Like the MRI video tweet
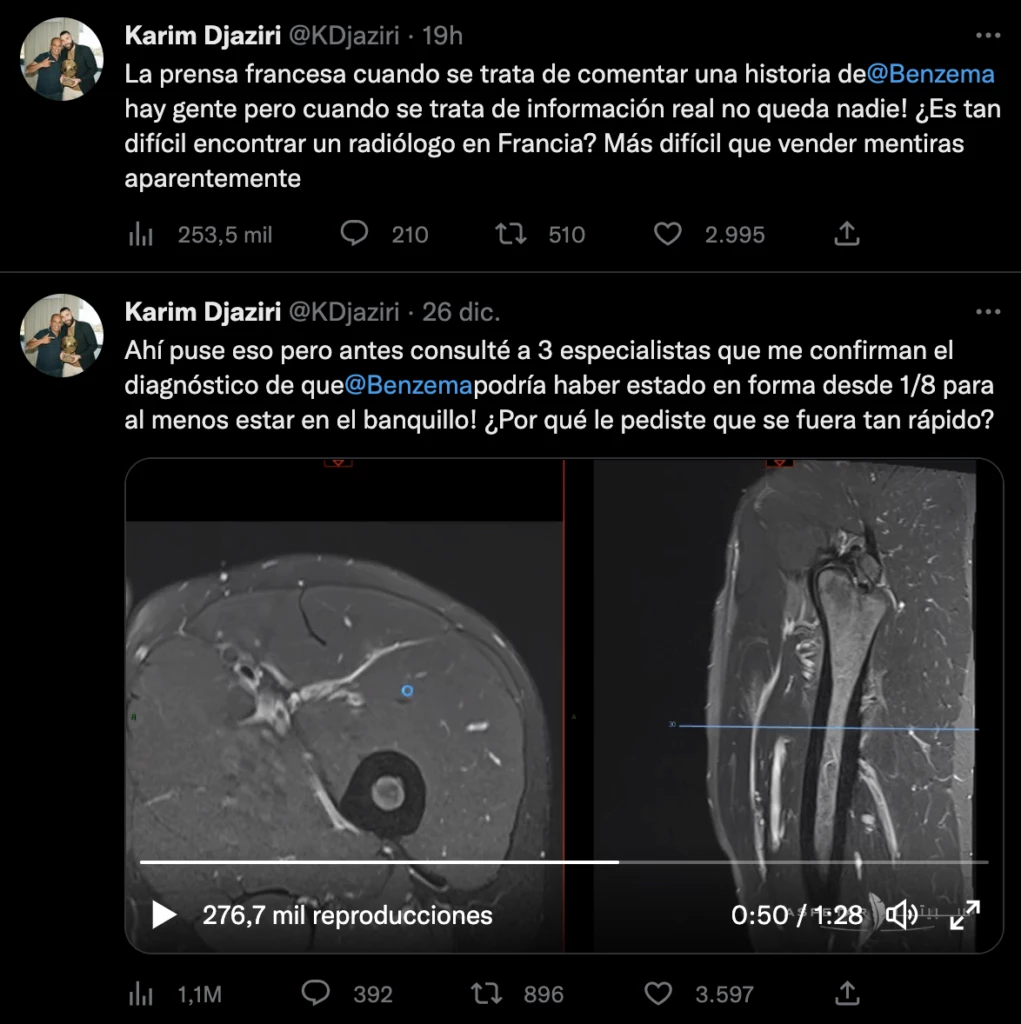This screenshot has height=1024, width=1021. click(658, 993)
